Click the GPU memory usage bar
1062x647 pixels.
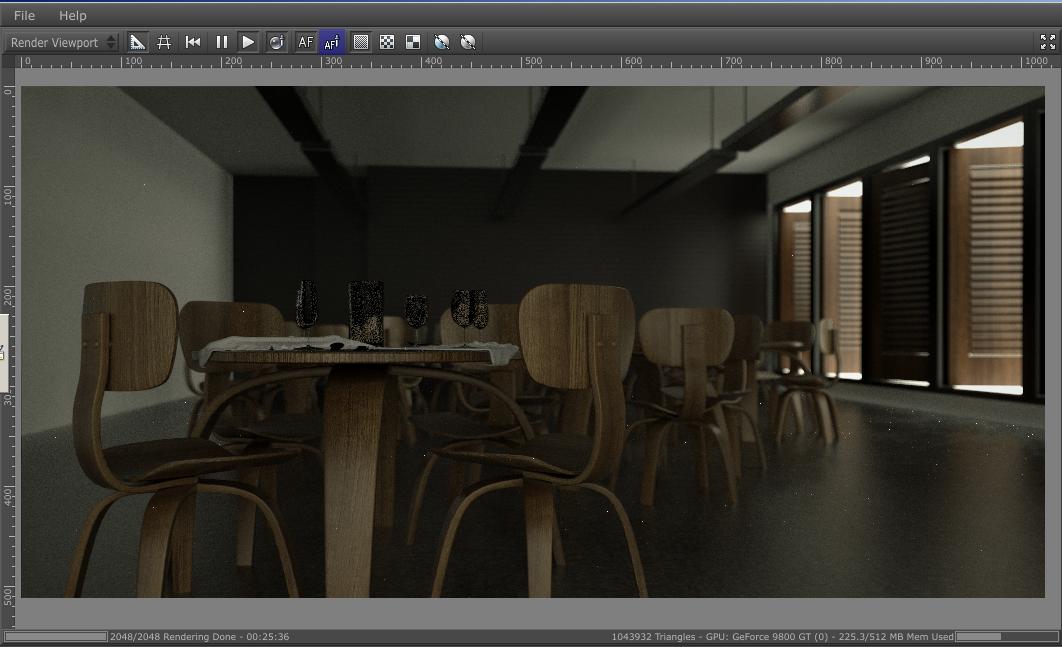click(x=1006, y=636)
